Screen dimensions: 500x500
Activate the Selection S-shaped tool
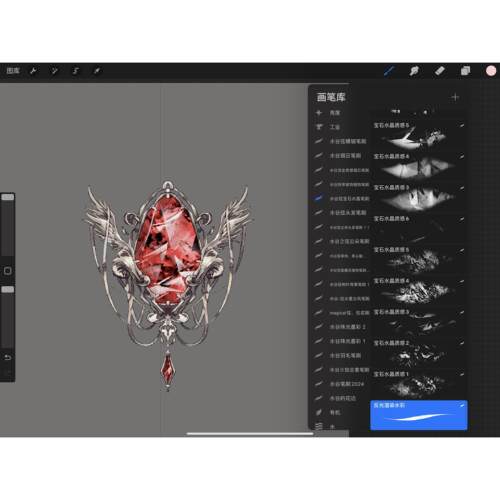76,71
